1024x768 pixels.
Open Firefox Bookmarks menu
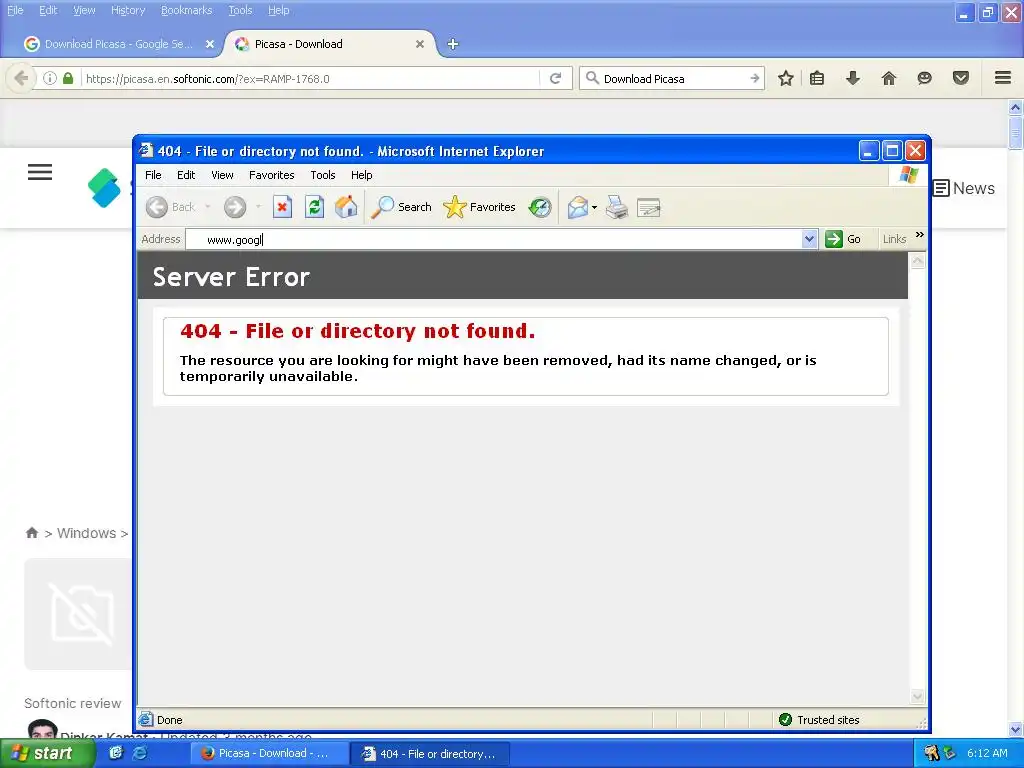click(x=186, y=10)
